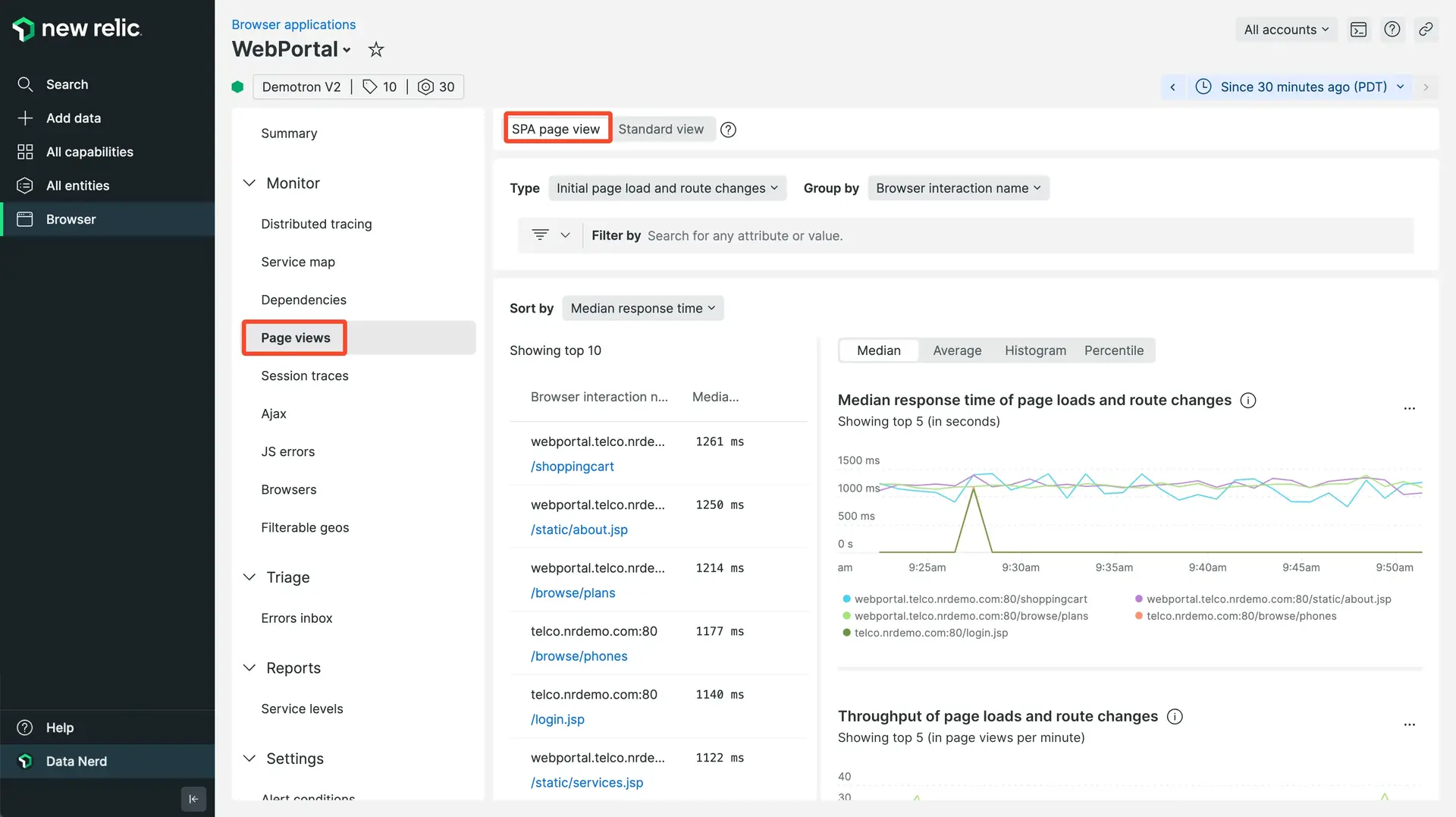Open info icon beside Median response time title
1456x817 pixels.
coord(1248,401)
